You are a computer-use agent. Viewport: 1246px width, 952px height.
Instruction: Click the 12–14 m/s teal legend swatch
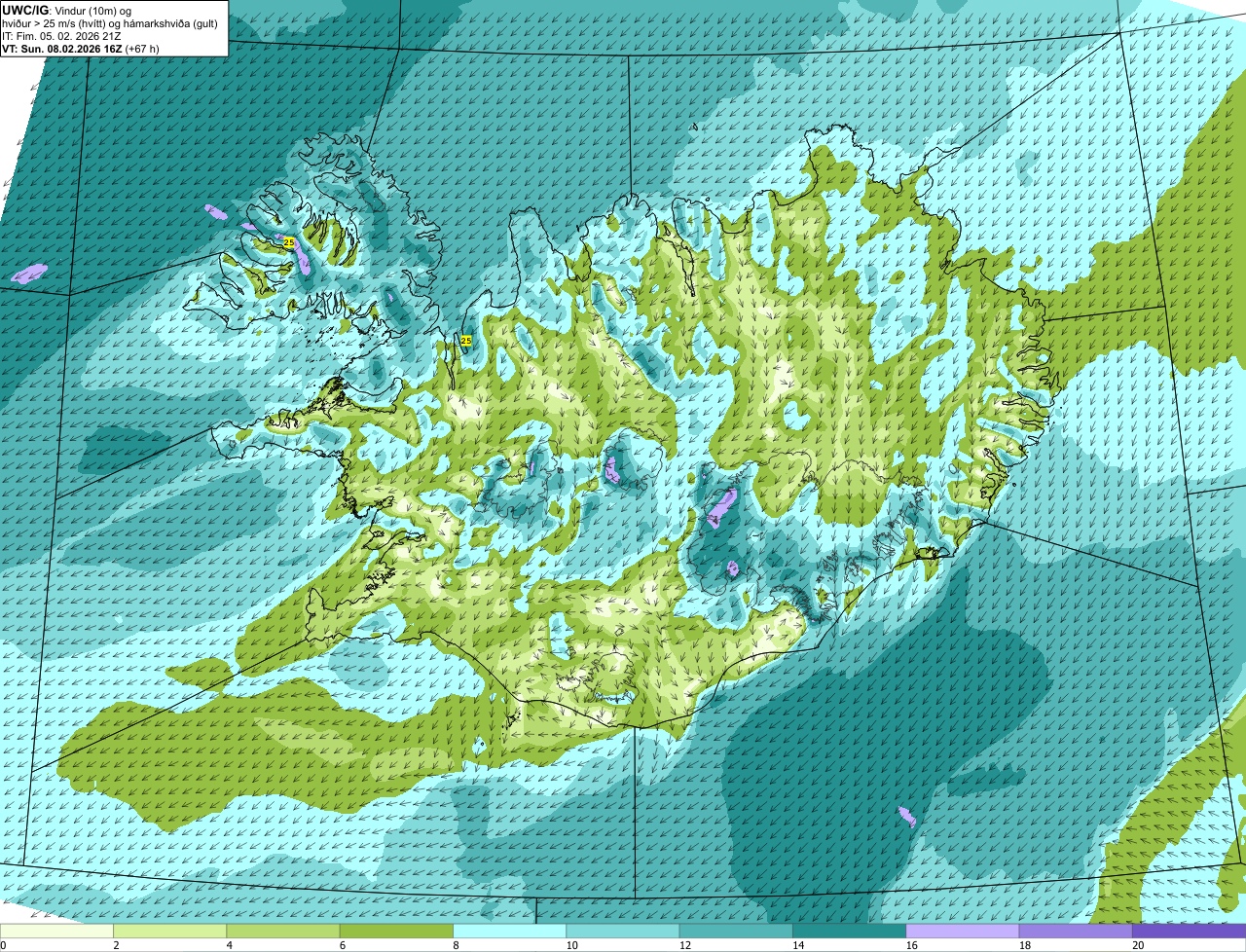[736, 932]
